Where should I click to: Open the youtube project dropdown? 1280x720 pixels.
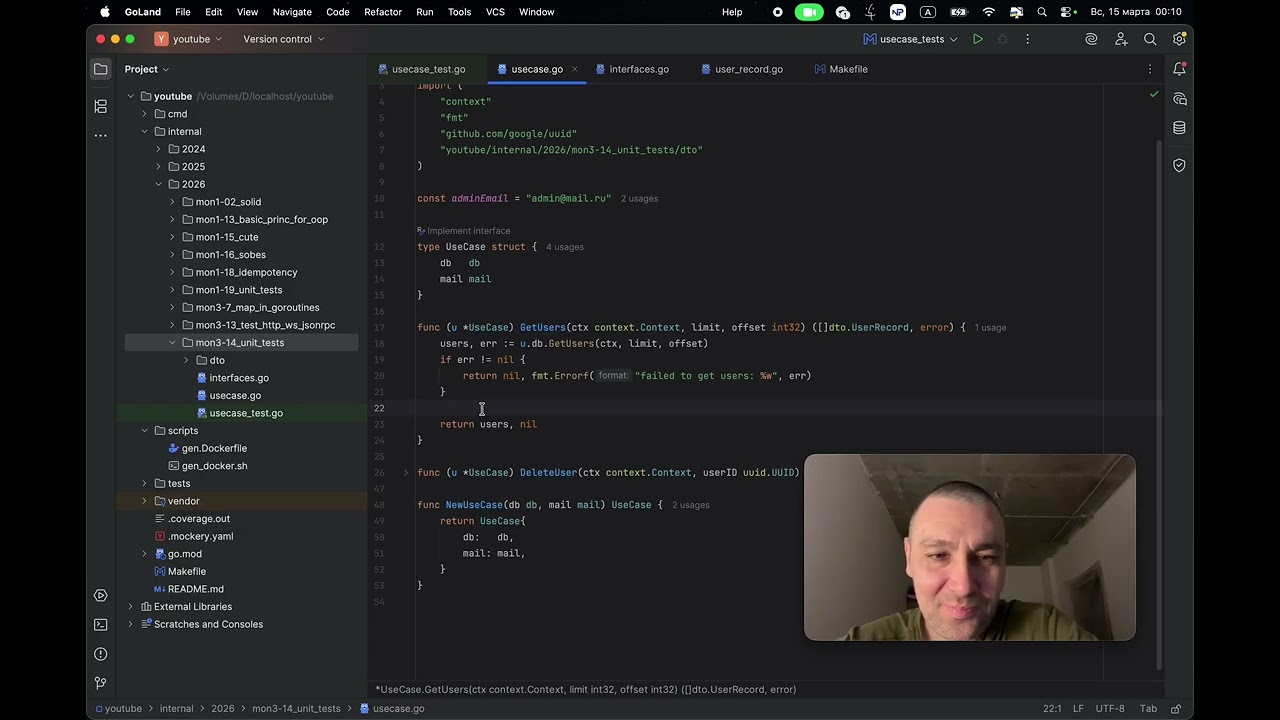coord(190,39)
